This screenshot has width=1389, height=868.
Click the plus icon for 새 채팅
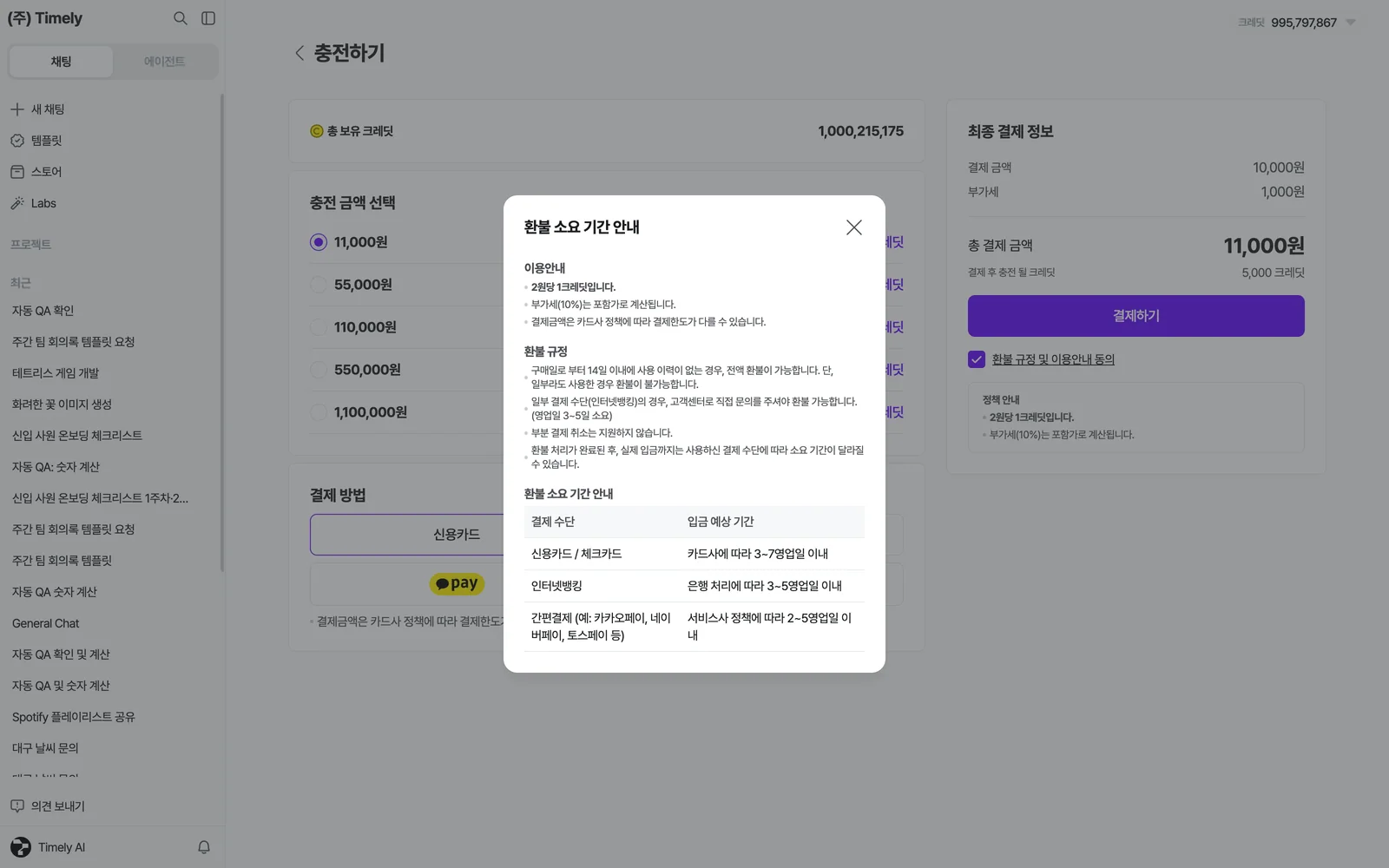(17, 109)
